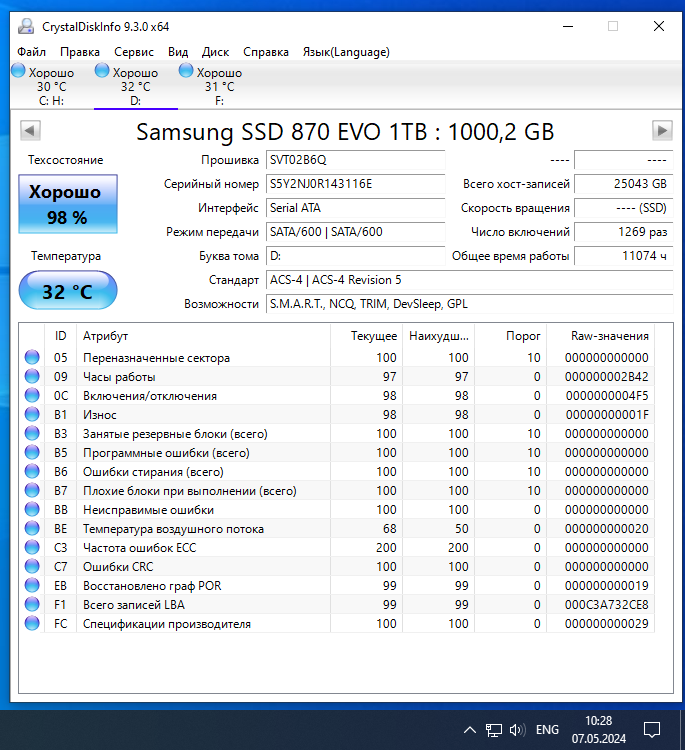
Task: Click the Raw-значения column header
Action: pyautogui.click(x=609, y=336)
